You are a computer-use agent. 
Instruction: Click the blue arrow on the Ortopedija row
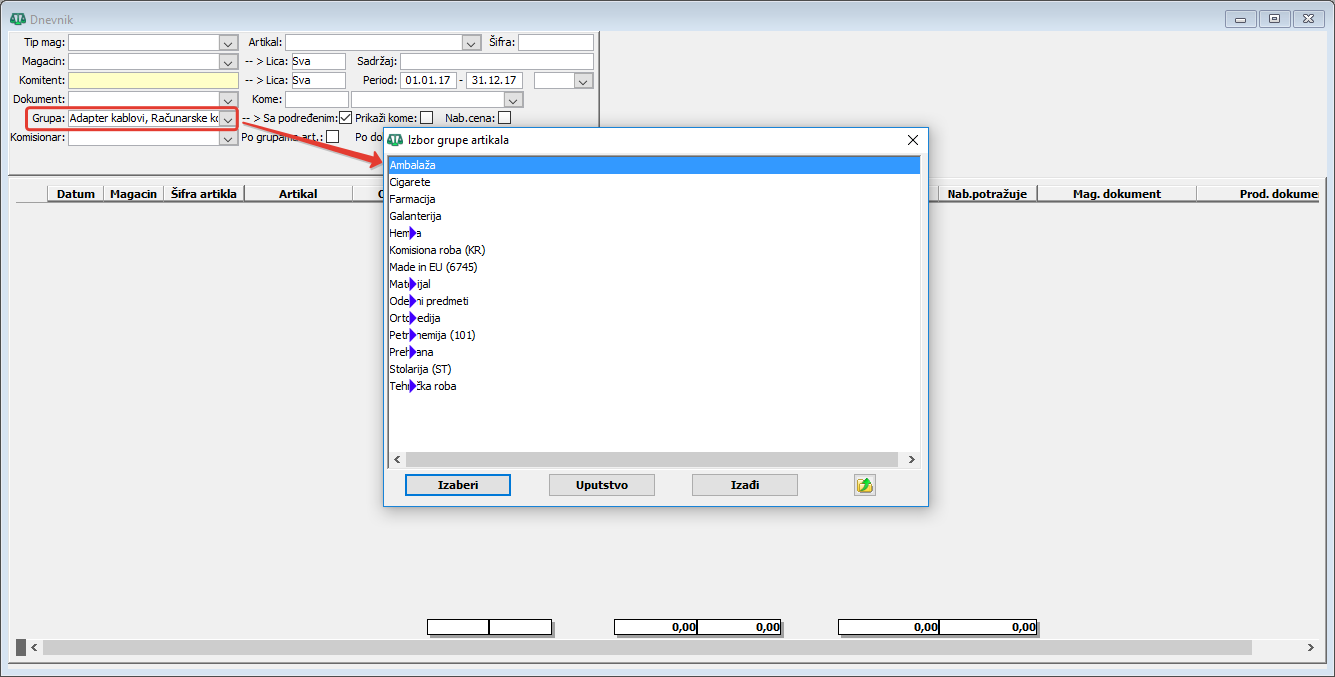413,318
